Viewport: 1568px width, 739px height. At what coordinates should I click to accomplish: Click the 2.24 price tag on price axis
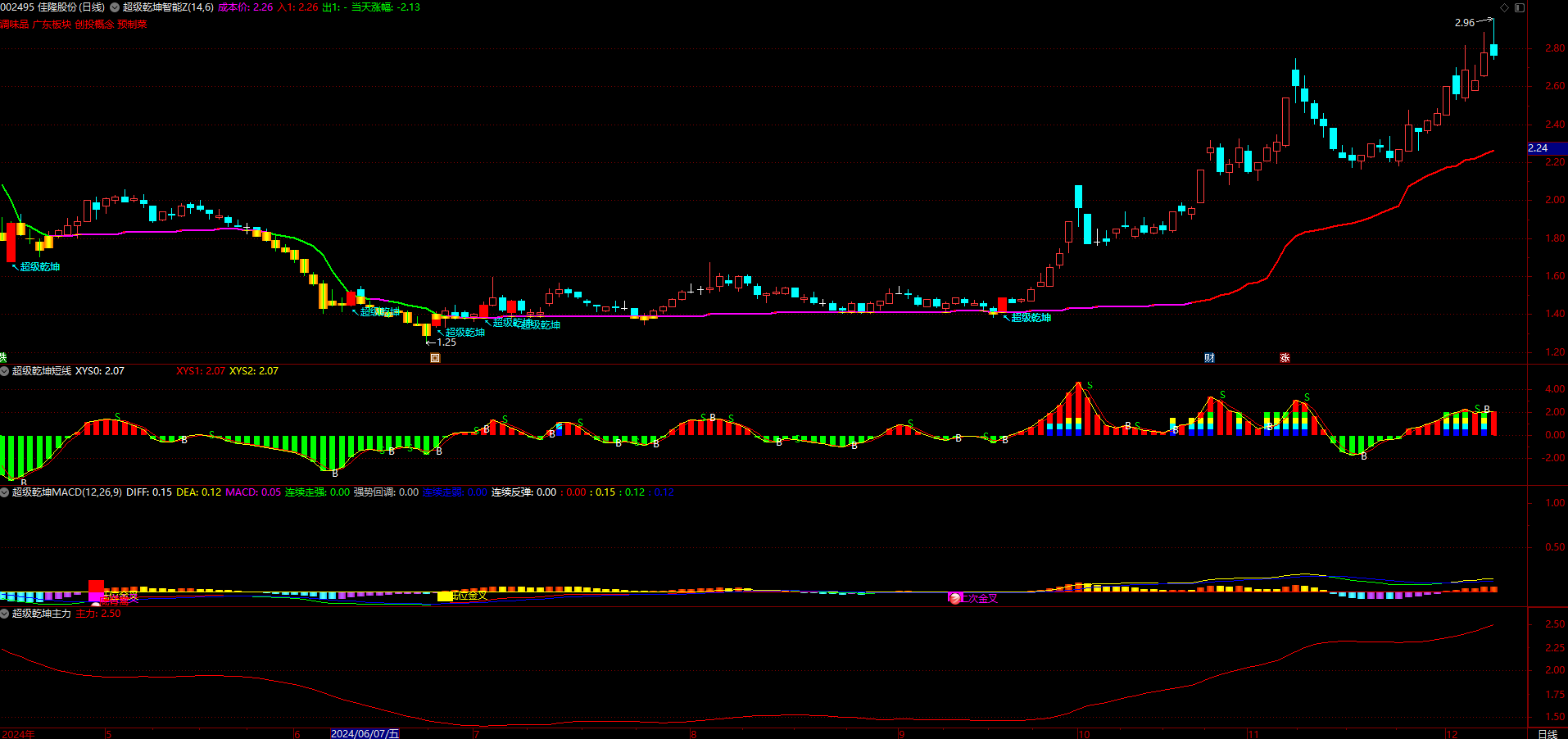(x=1548, y=148)
